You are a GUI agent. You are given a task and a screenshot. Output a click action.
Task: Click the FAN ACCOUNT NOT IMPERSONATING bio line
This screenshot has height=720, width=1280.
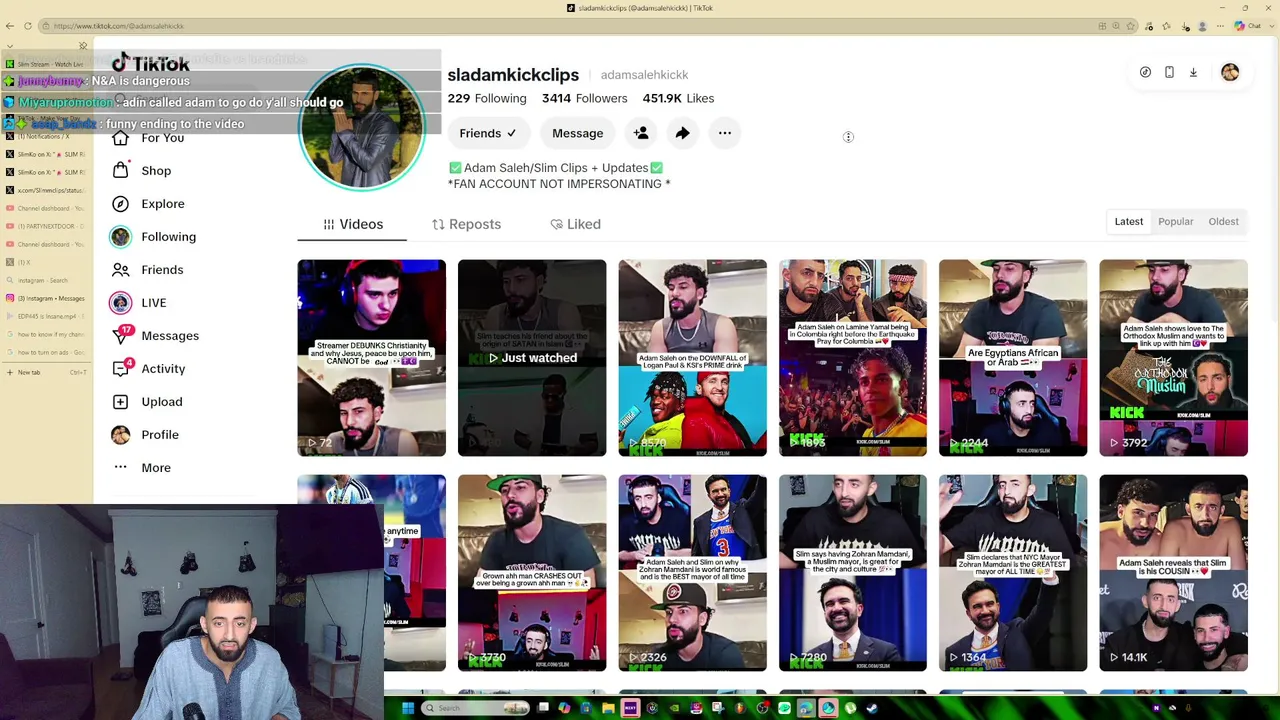[x=559, y=184]
